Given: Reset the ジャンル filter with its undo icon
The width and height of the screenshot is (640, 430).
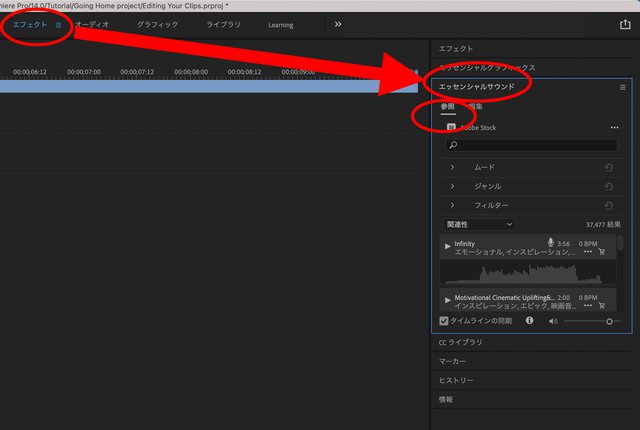Looking at the screenshot, I should [x=608, y=186].
